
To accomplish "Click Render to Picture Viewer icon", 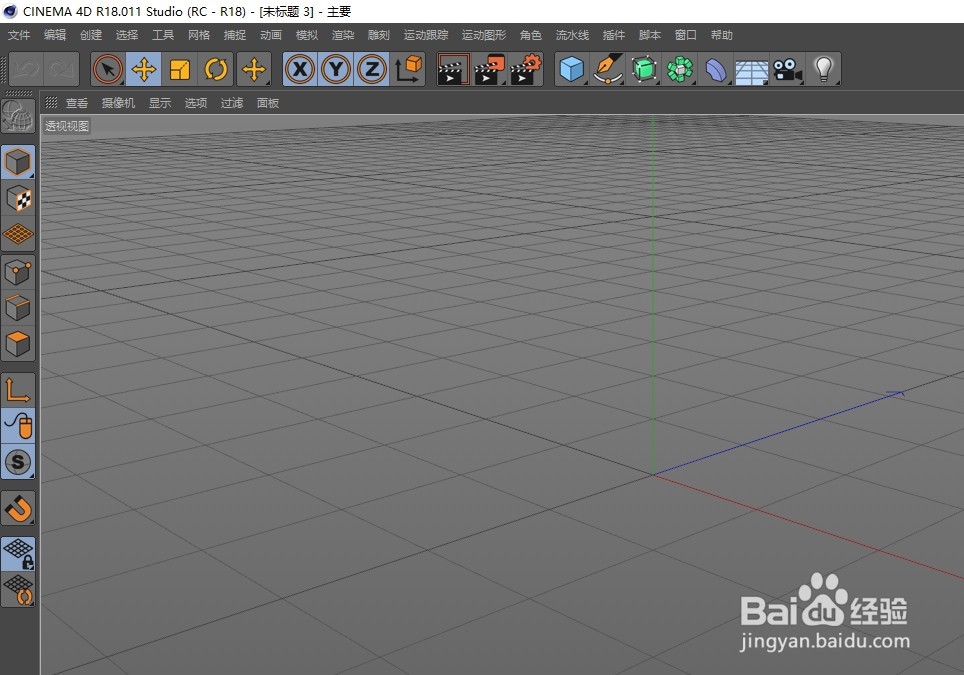I will tap(489, 69).
